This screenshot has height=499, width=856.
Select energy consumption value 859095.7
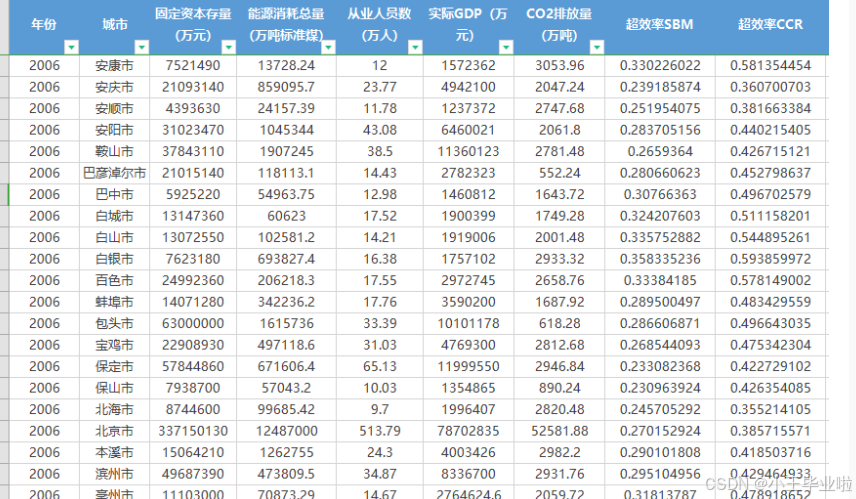point(287,87)
